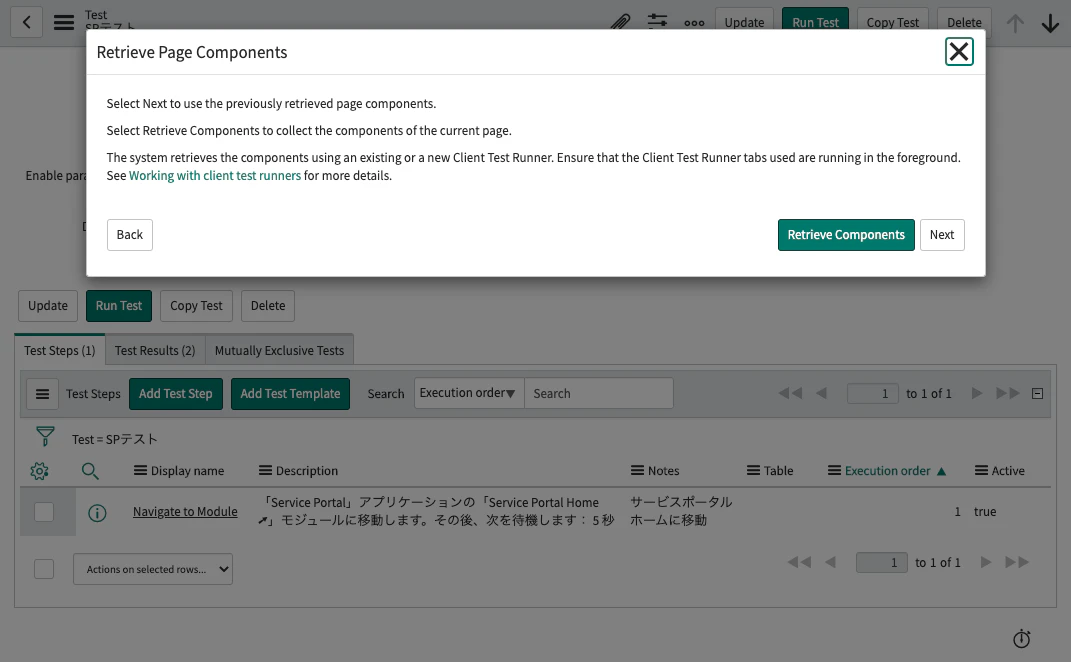Open Mutually Exclusive Tests tab
The image size is (1071, 662).
(279, 350)
